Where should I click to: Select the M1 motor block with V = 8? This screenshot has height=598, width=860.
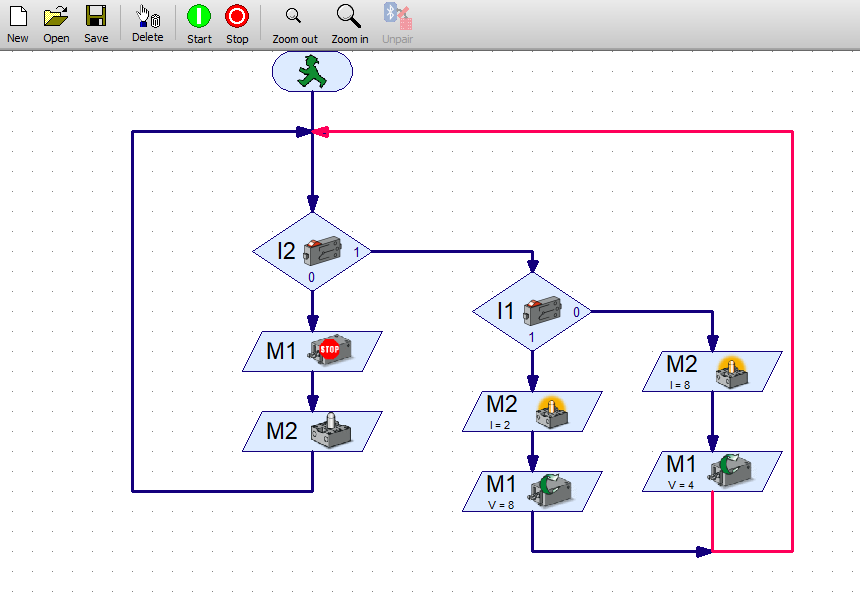pyautogui.click(x=532, y=491)
